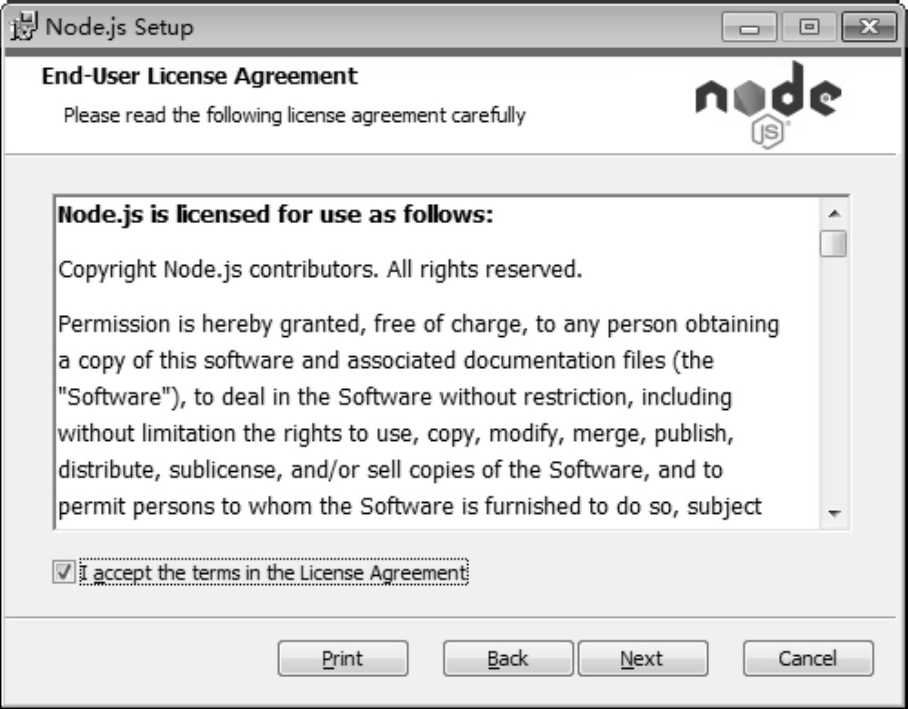Click the End-User License Agreement header title
908x709 pixels.
point(199,75)
